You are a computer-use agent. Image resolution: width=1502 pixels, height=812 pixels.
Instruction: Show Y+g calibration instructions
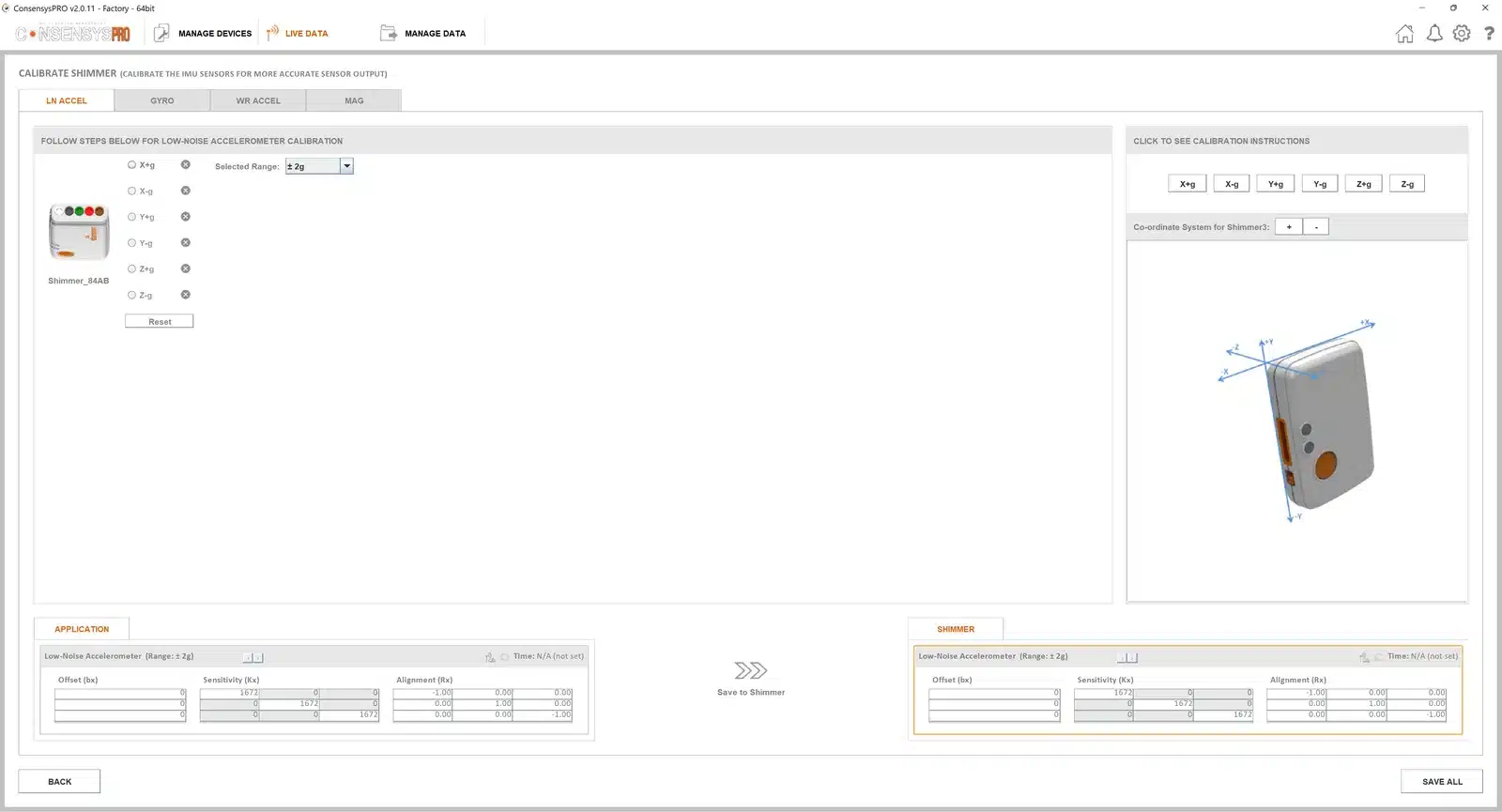click(1276, 184)
